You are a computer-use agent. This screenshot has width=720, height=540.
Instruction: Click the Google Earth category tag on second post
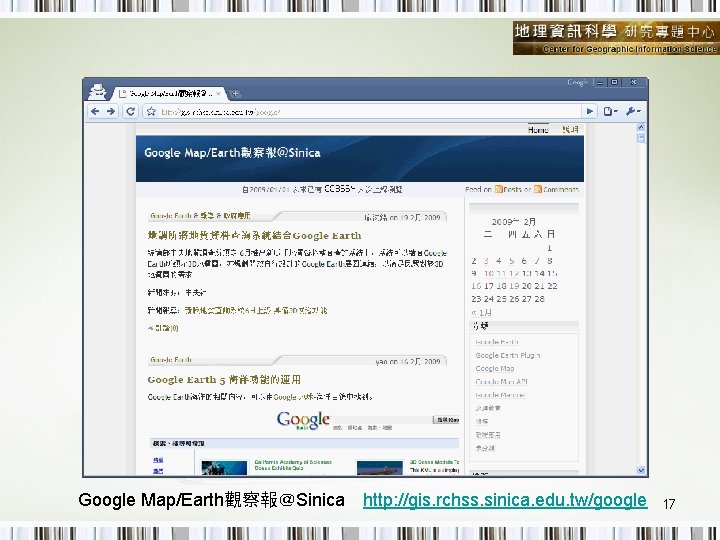pos(171,360)
